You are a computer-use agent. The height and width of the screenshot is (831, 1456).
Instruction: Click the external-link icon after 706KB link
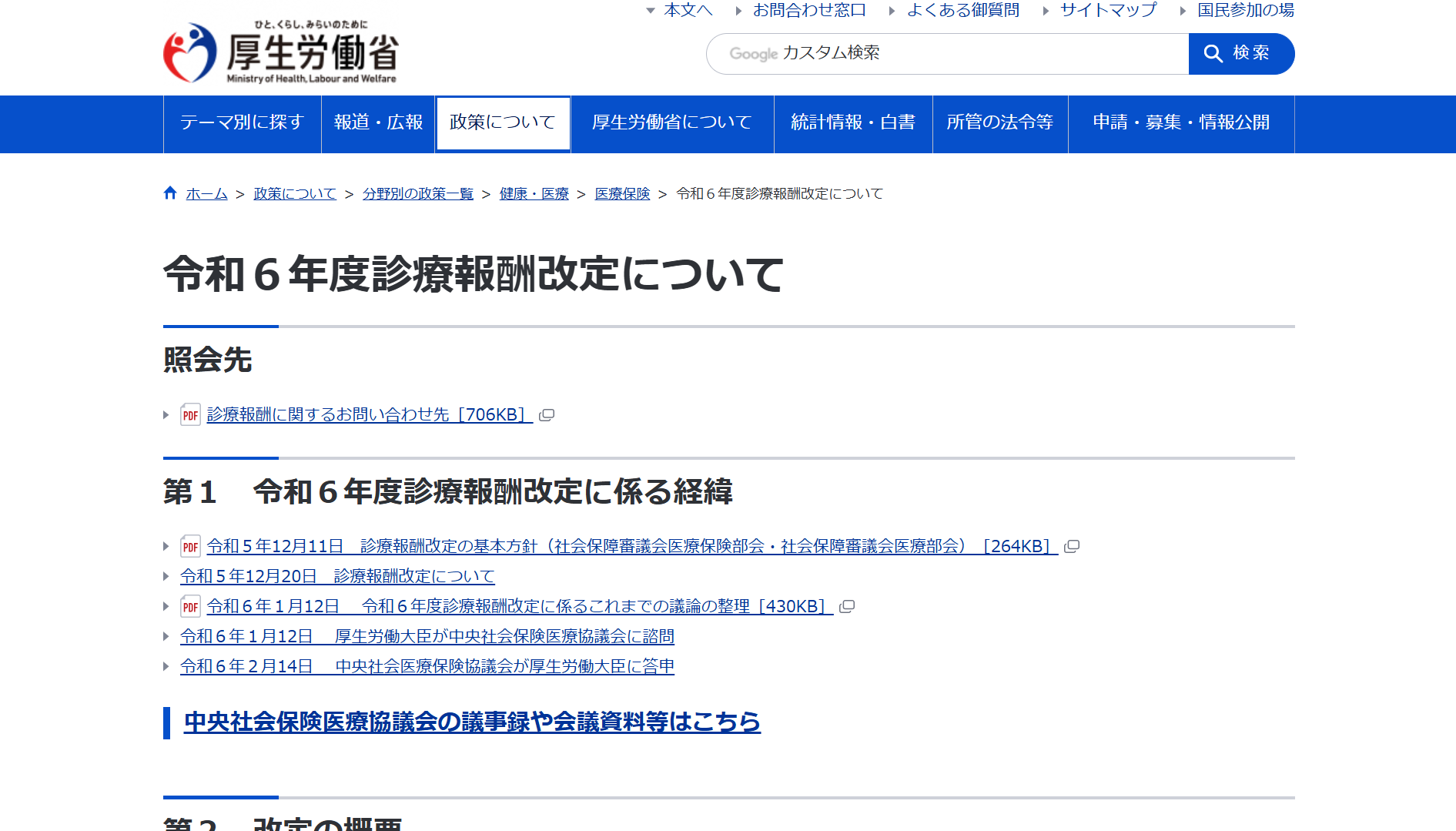[547, 416]
